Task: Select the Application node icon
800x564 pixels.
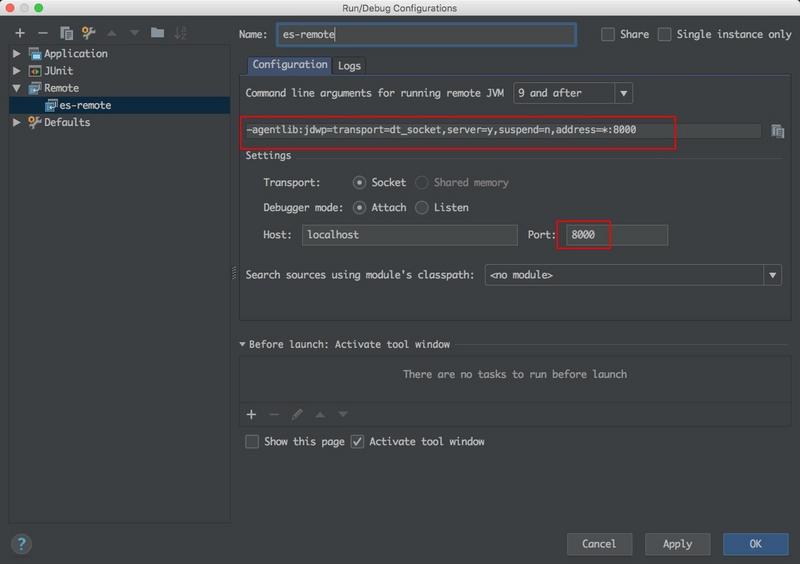Action: pos(35,54)
